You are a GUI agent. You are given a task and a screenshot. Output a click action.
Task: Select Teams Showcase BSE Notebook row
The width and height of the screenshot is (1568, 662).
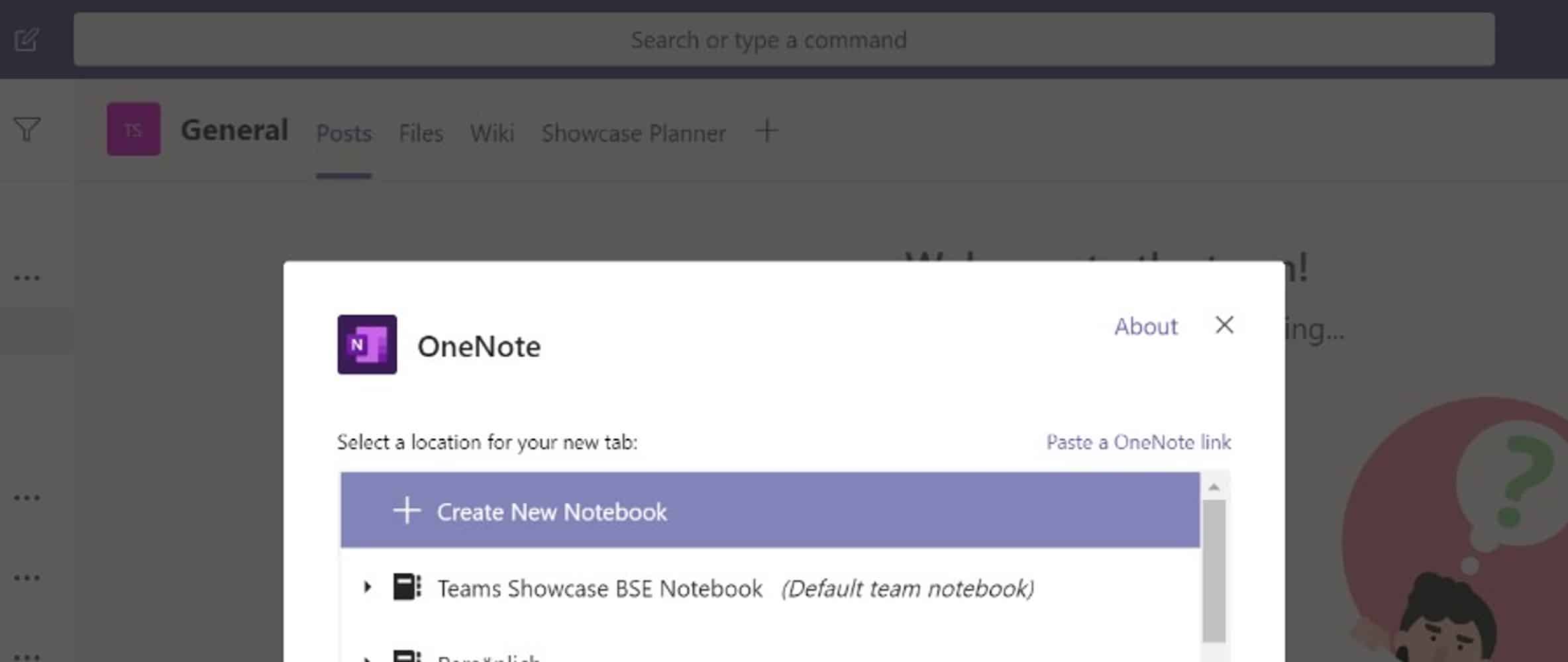[770, 588]
